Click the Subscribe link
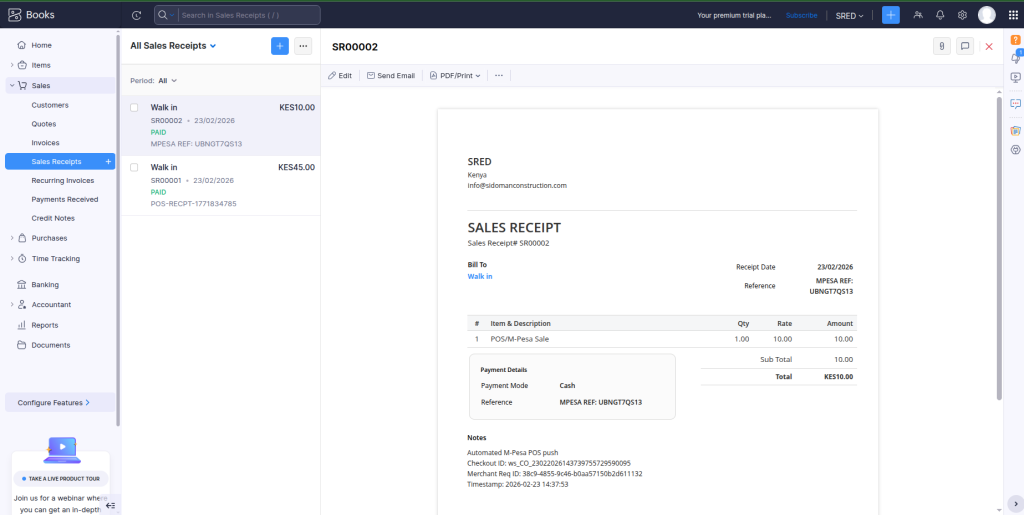The width and height of the screenshot is (1024, 515). (801, 16)
